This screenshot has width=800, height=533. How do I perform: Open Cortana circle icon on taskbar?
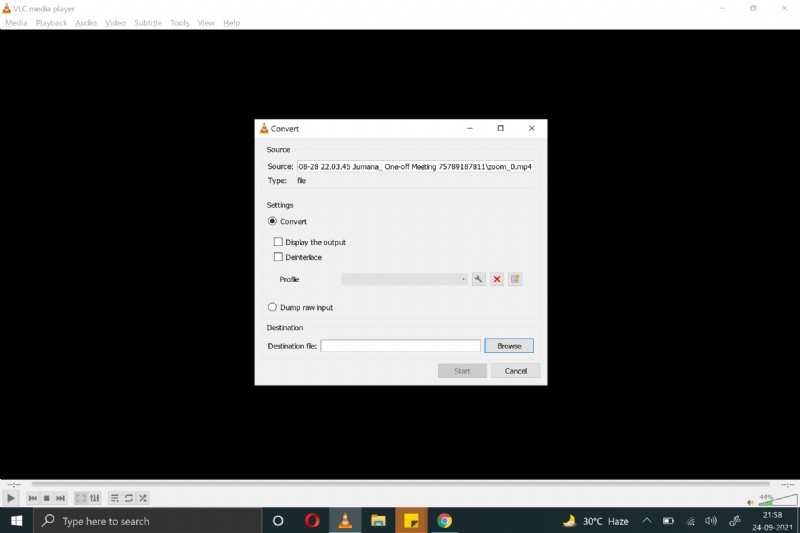pyautogui.click(x=278, y=521)
